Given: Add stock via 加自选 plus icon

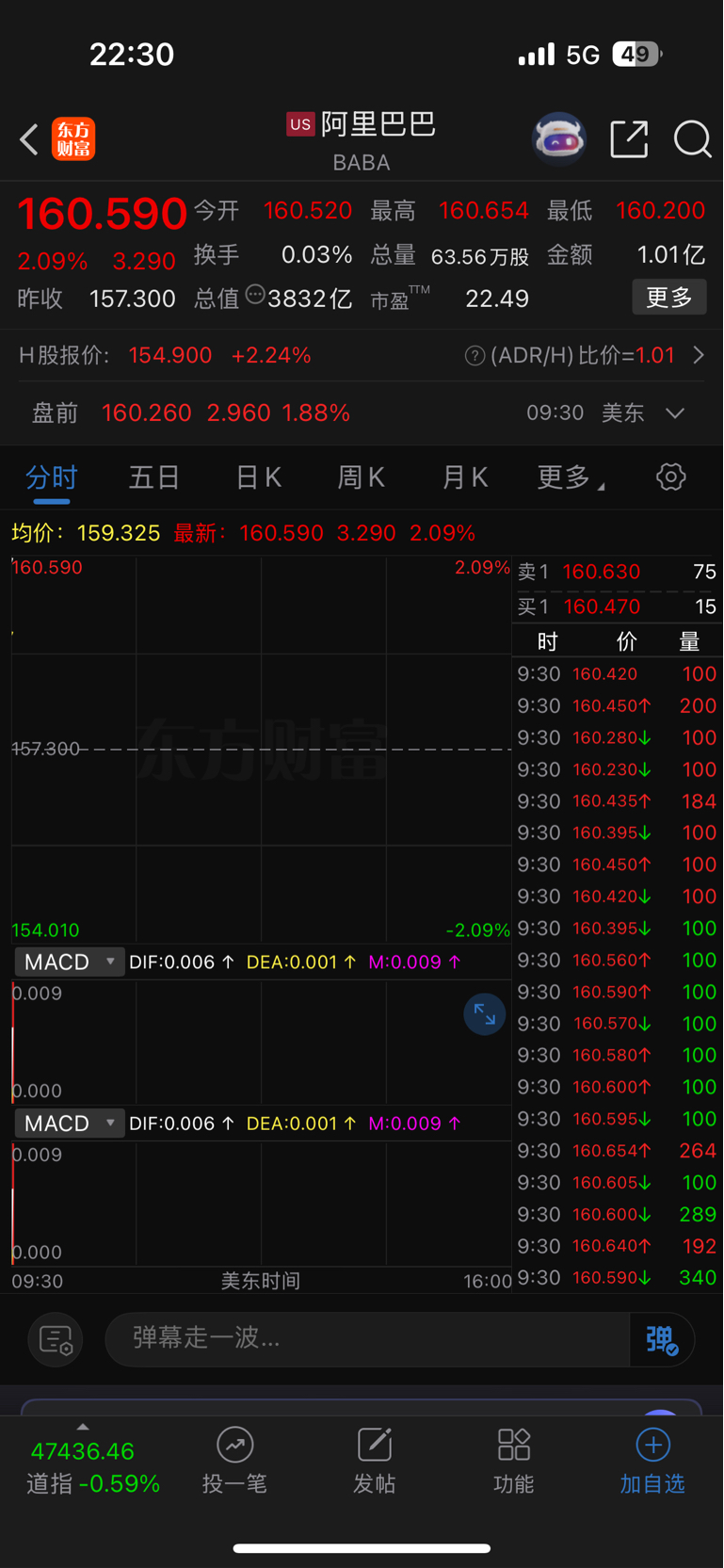Looking at the screenshot, I should point(652,1445).
